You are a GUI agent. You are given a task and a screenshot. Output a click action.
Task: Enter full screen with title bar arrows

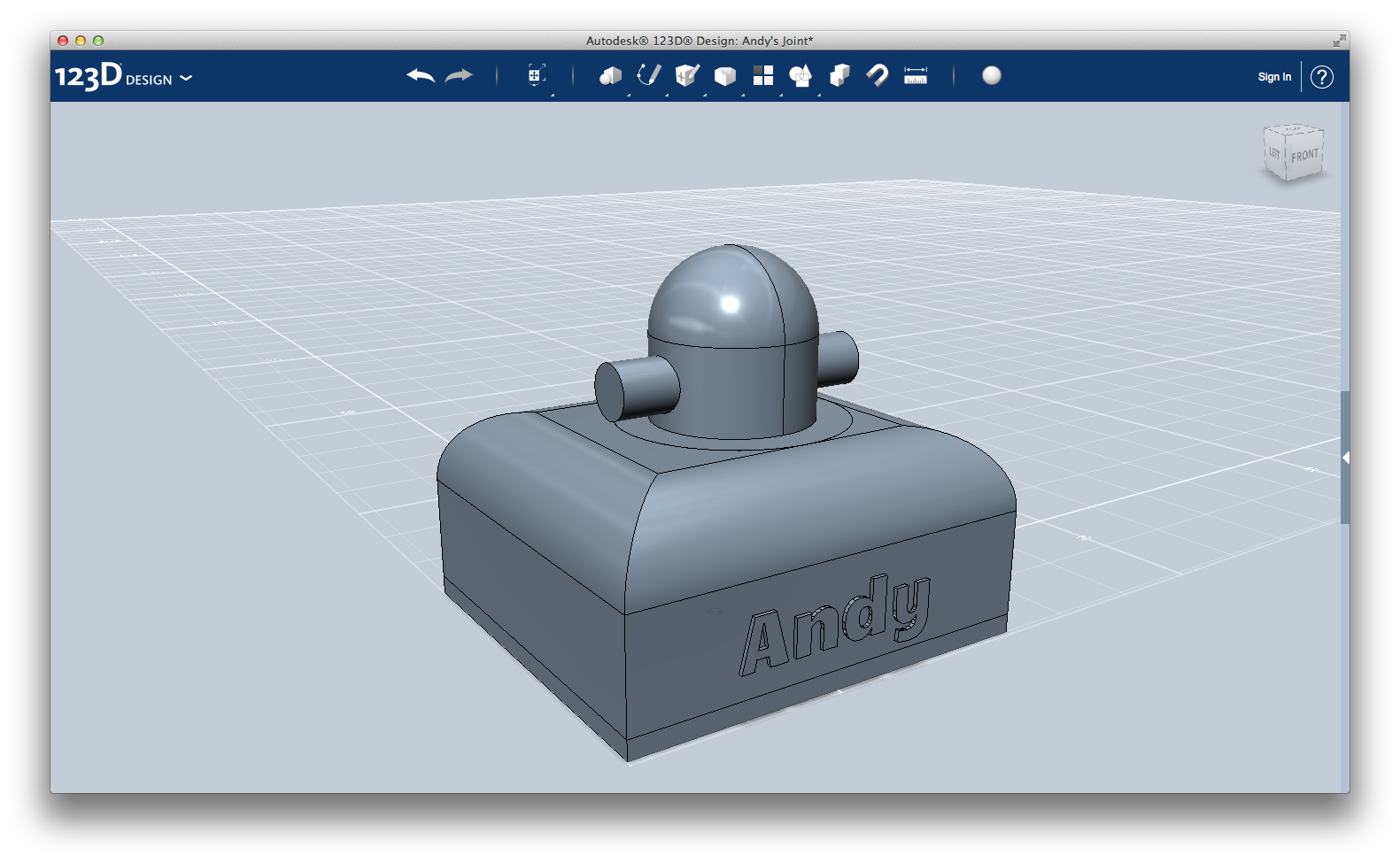pyautogui.click(x=1339, y=41)
